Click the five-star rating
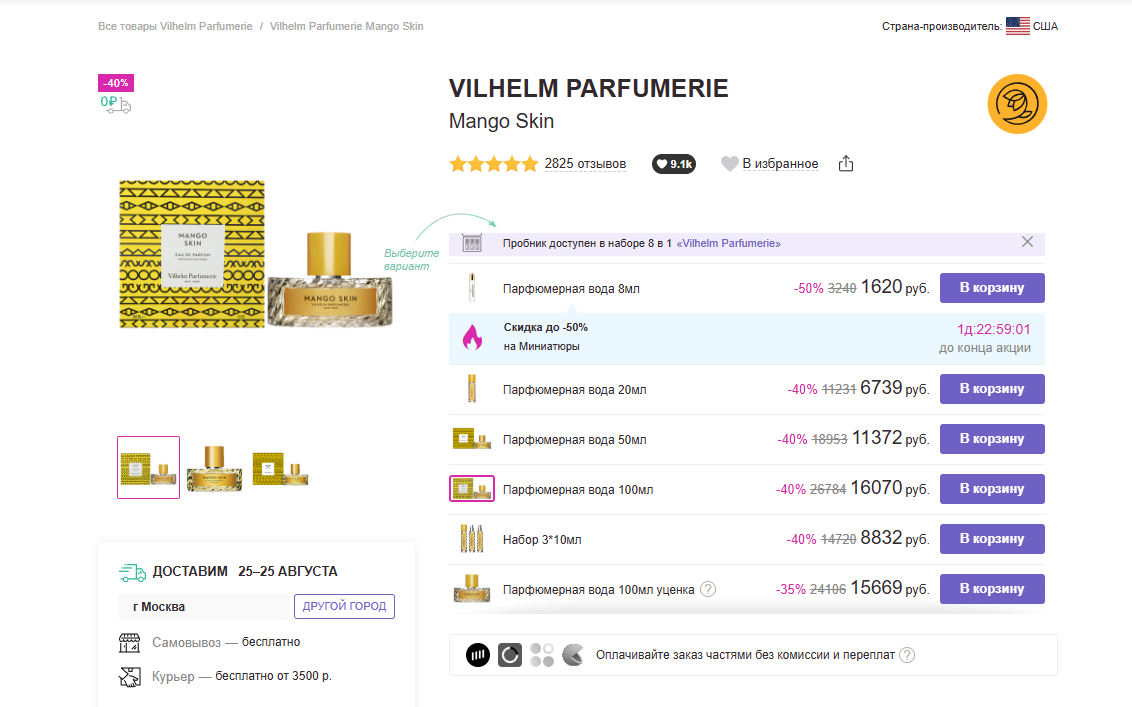Viewport: 1132px width, 707px height. 494,164
